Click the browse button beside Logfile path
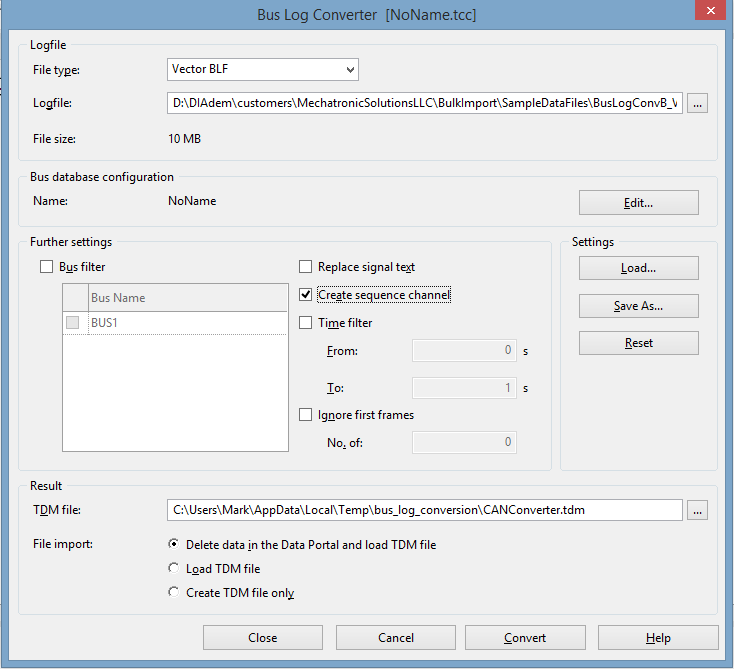 click(x=698, y=103)
